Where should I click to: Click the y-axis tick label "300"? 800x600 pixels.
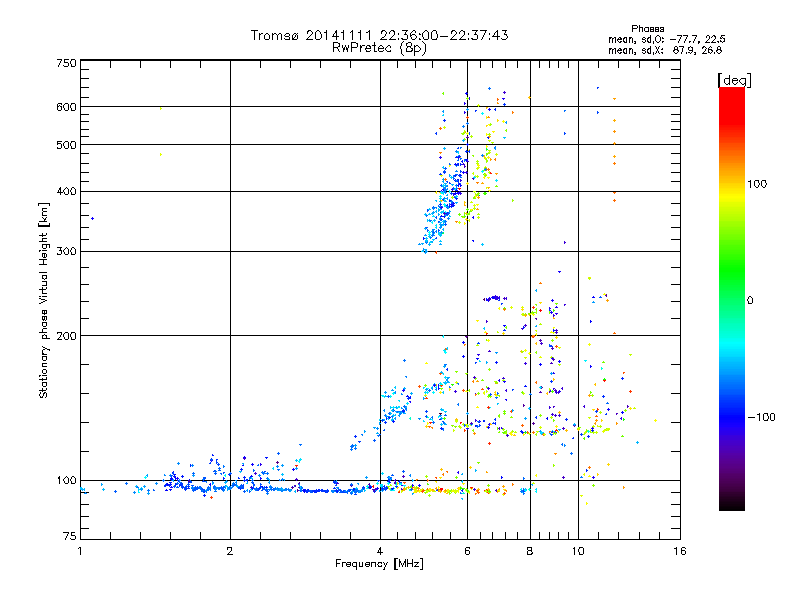point(66,251)
